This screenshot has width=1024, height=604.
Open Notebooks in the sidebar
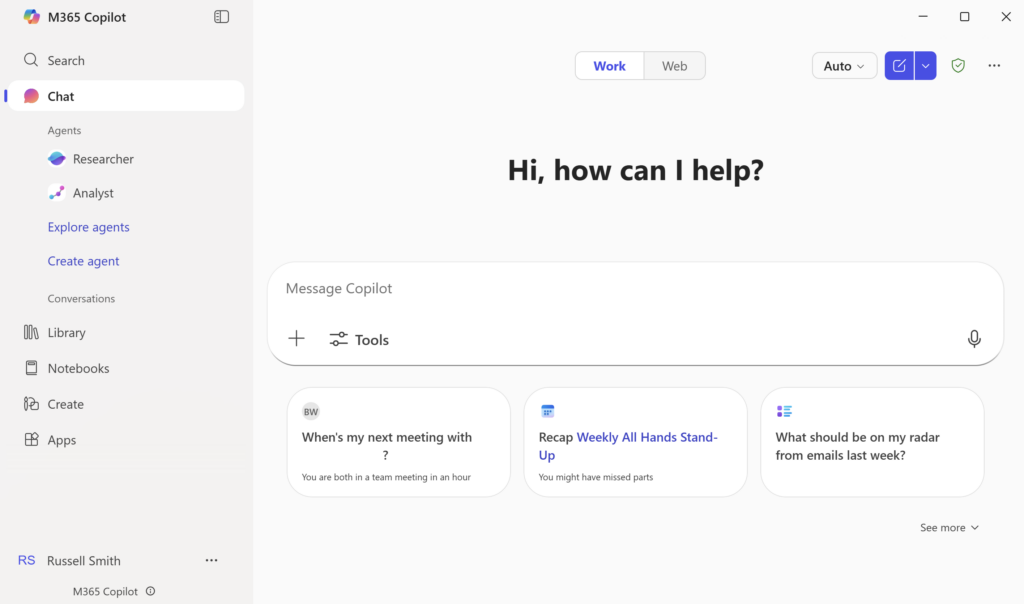tap(78, 368)
